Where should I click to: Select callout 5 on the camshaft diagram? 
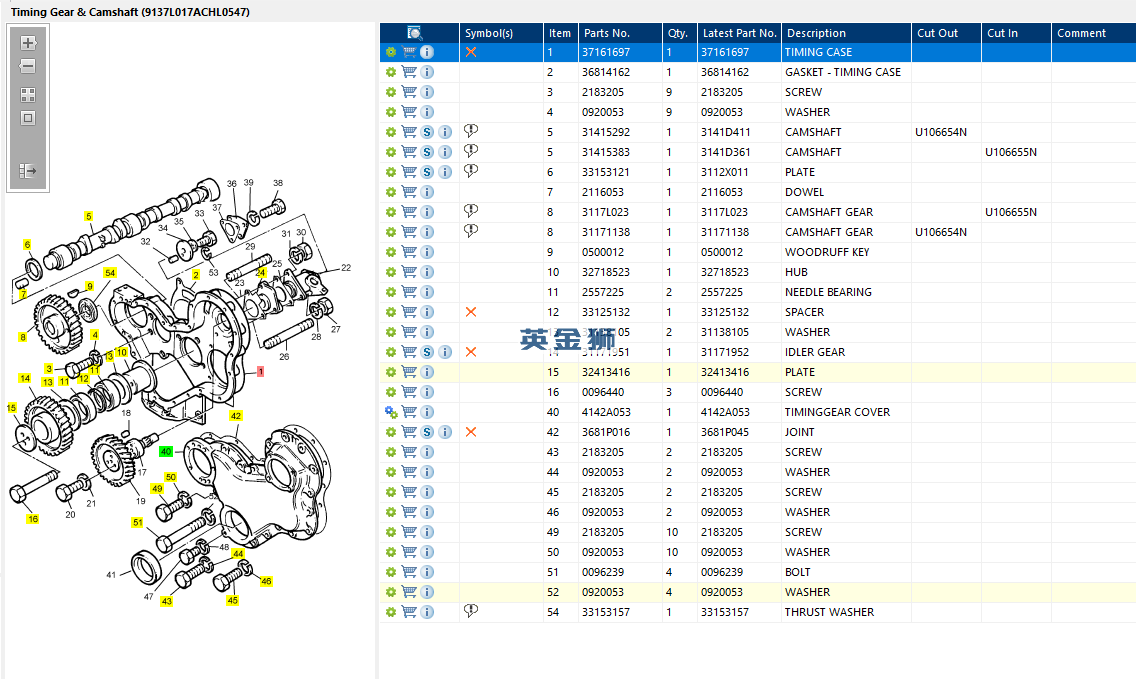(x=88, y=217)
